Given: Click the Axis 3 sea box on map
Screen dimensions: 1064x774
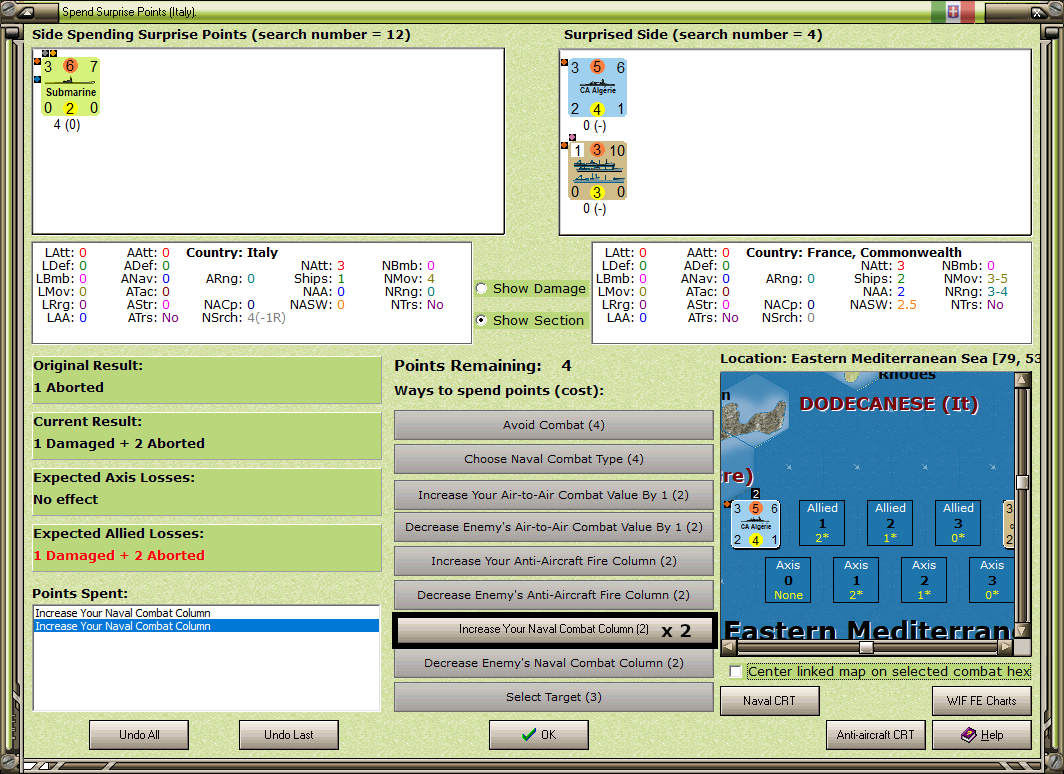Looking at the screenshot, I should coord(992,580).
